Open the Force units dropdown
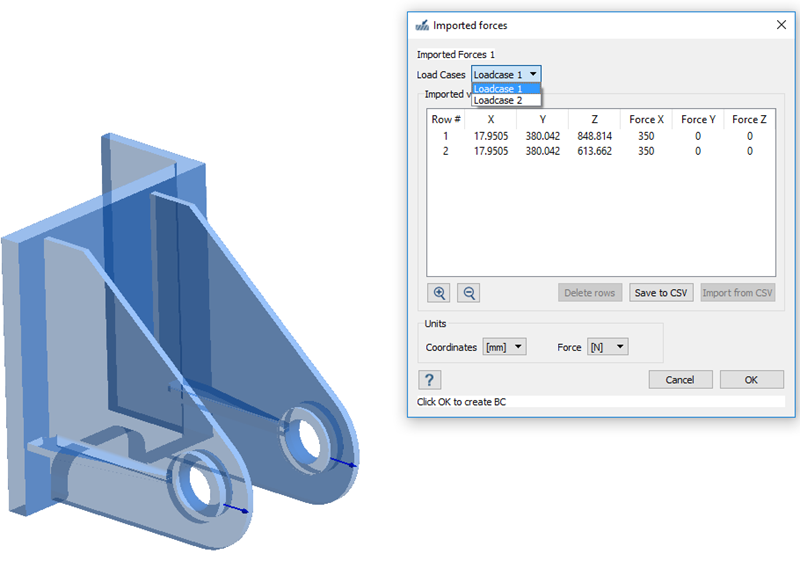 click(607, 347)
